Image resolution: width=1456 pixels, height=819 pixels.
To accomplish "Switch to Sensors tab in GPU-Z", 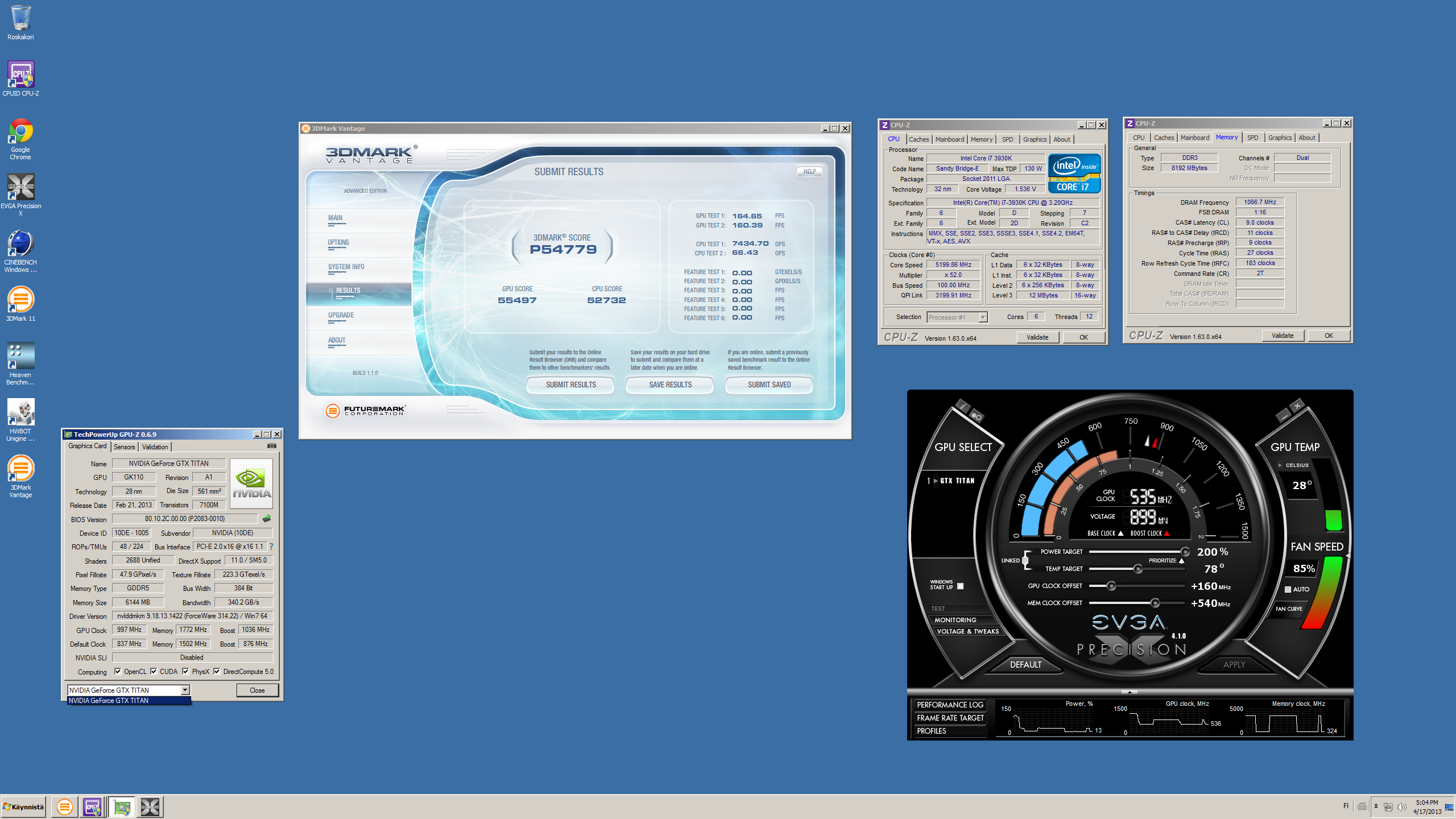I will tap(124, 447).
